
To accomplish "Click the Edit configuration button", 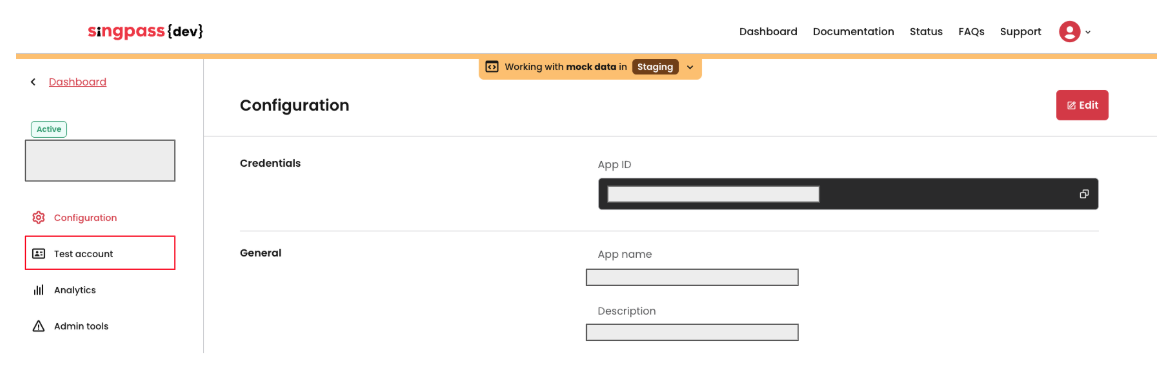I will 1082,105.
